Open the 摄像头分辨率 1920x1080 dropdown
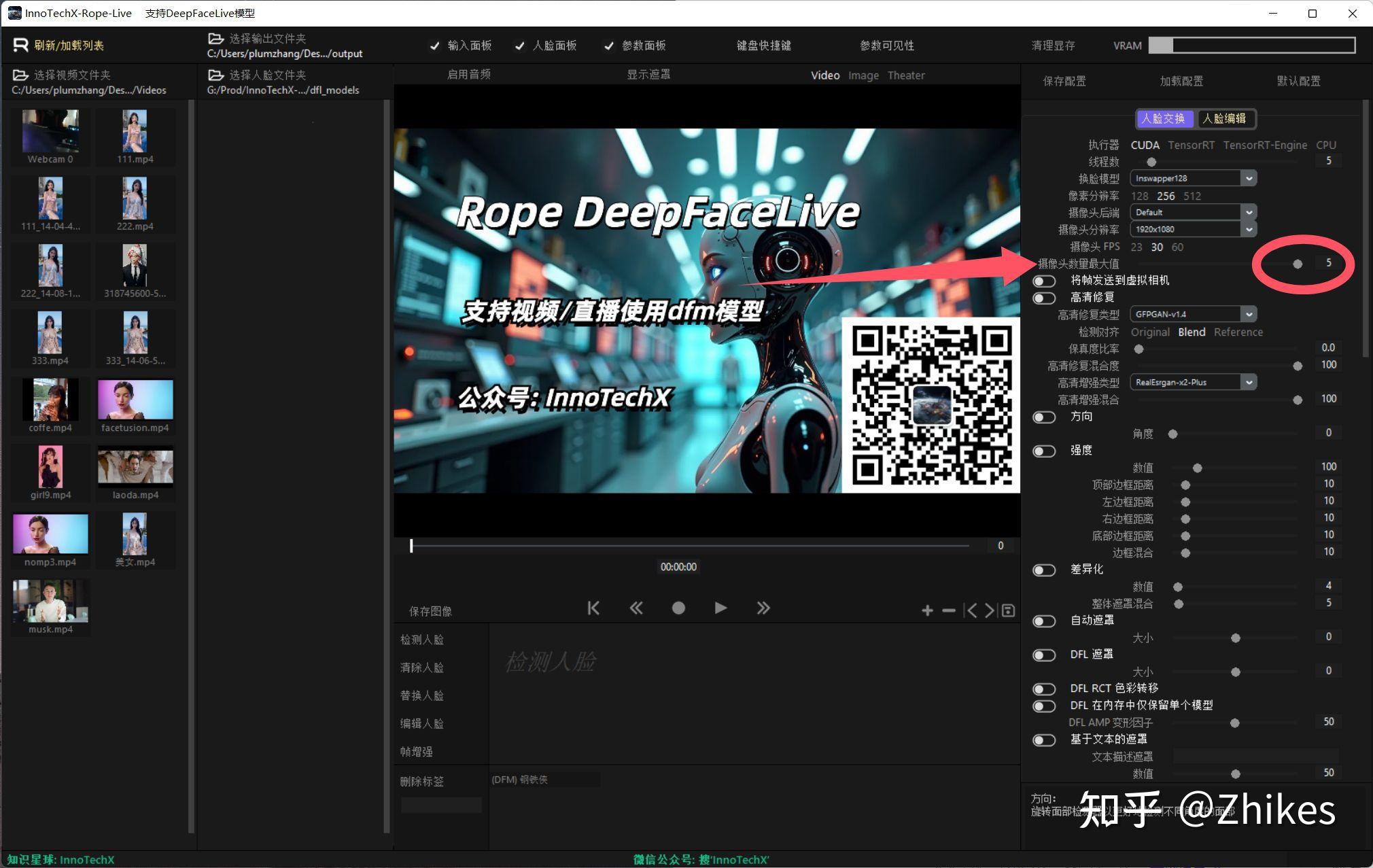Viewport: 1373px width, 868px height. 1193,229
